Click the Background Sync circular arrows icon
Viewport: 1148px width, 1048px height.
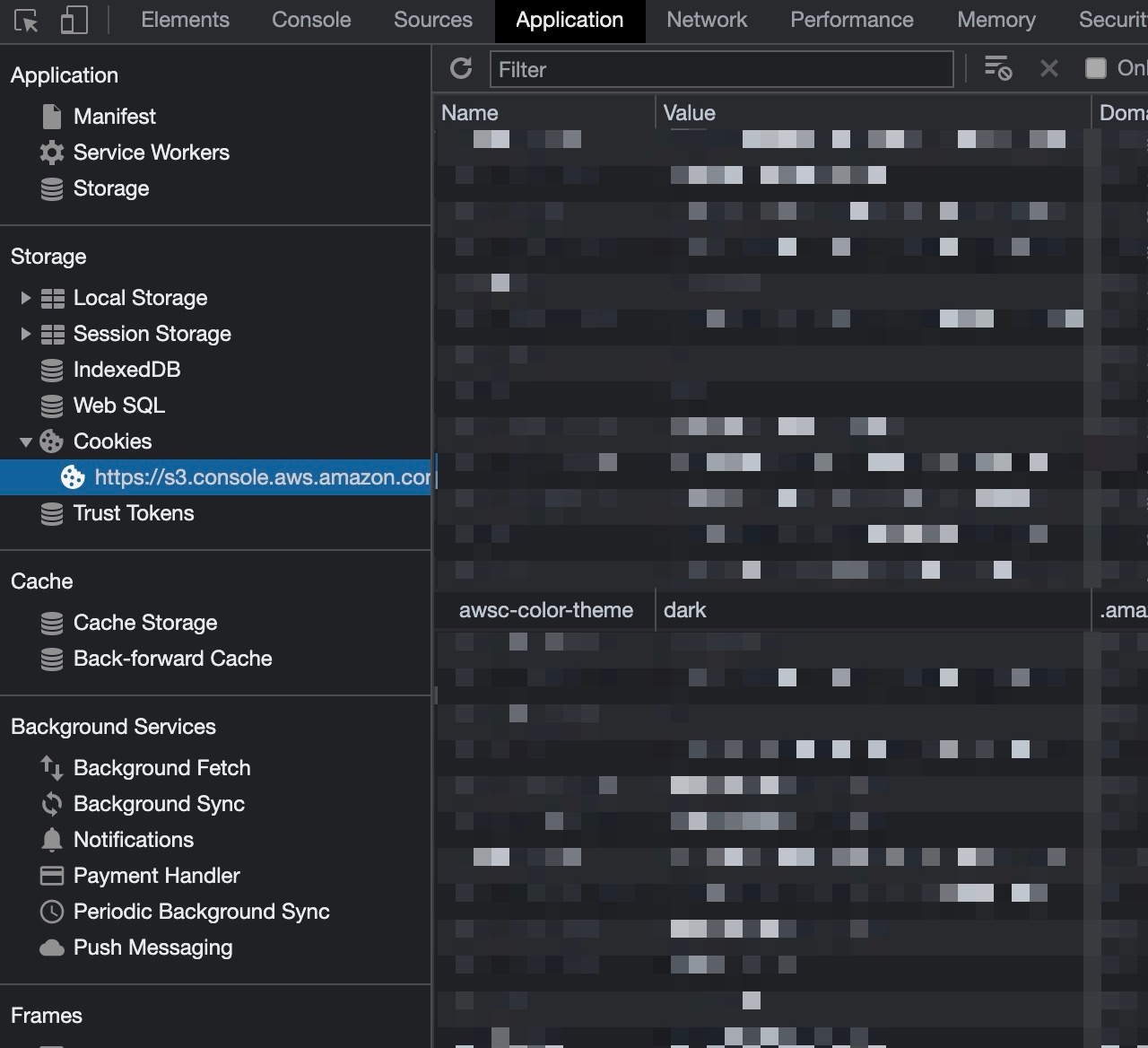click(x=52, y=804)
